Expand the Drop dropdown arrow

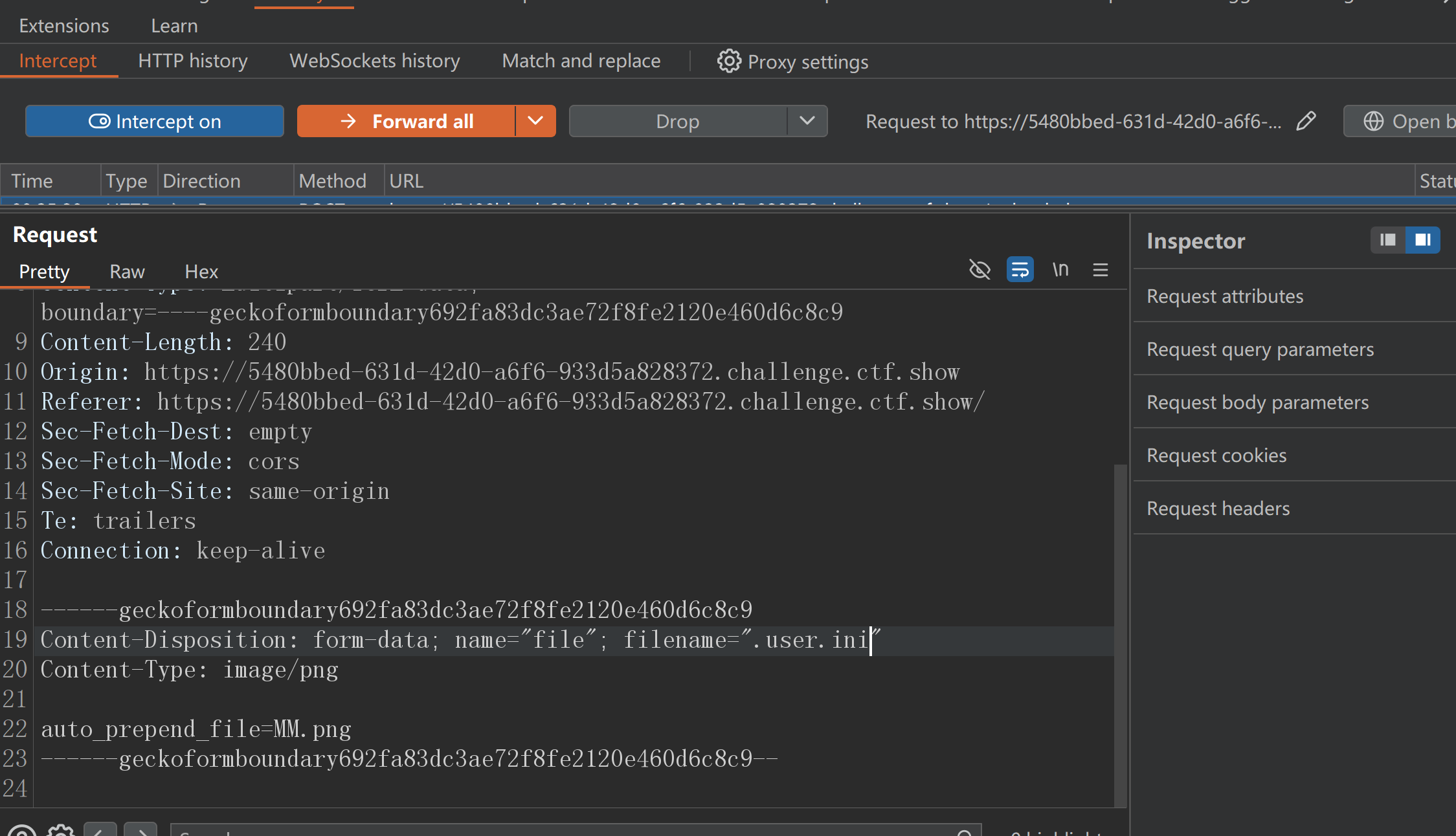807,121
